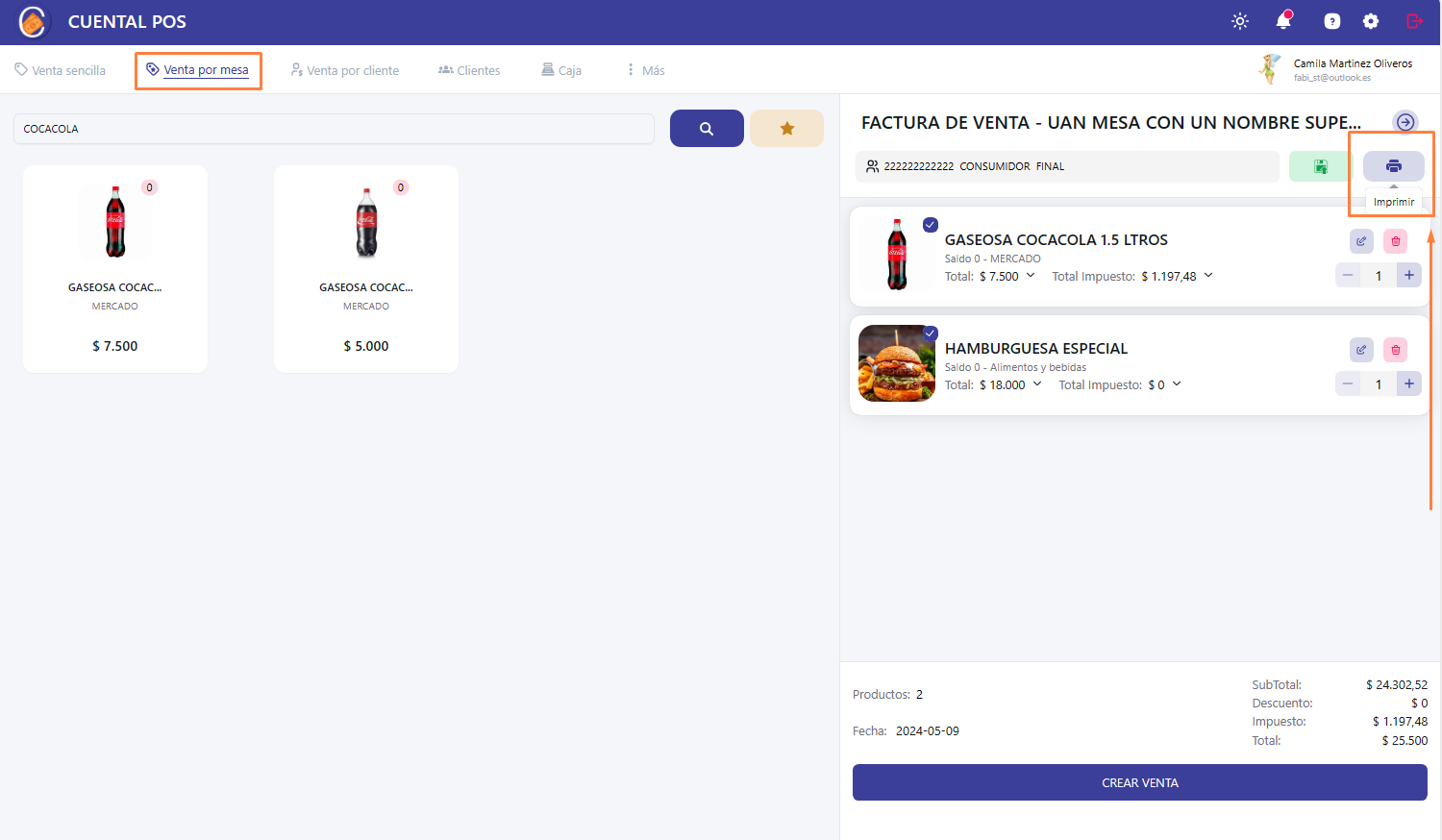Toggle light theme sun icon
Image resolution: width=1442 pixels, height=840 pixels.
click(1240, 21)
